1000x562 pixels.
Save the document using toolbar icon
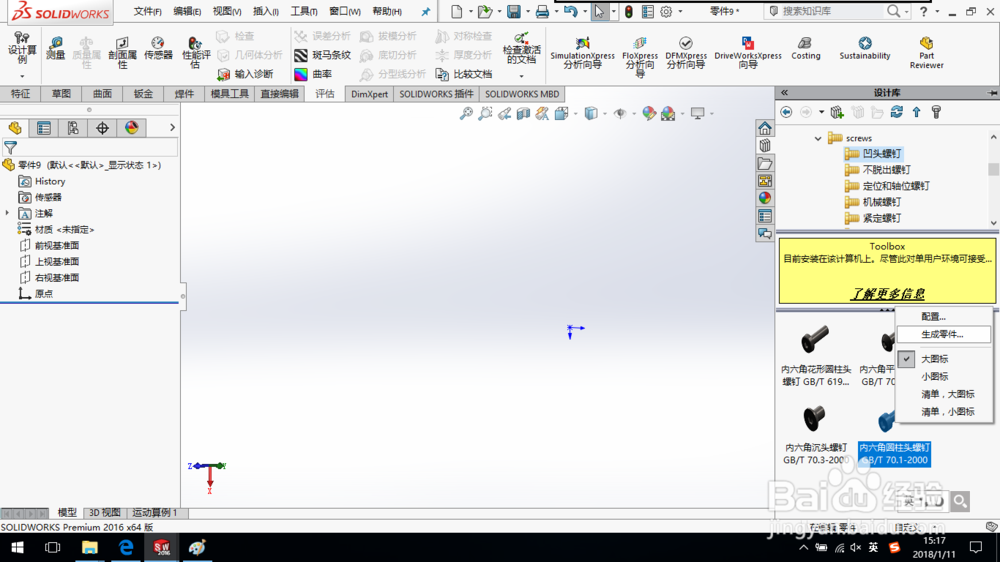[x=513, y=11]
